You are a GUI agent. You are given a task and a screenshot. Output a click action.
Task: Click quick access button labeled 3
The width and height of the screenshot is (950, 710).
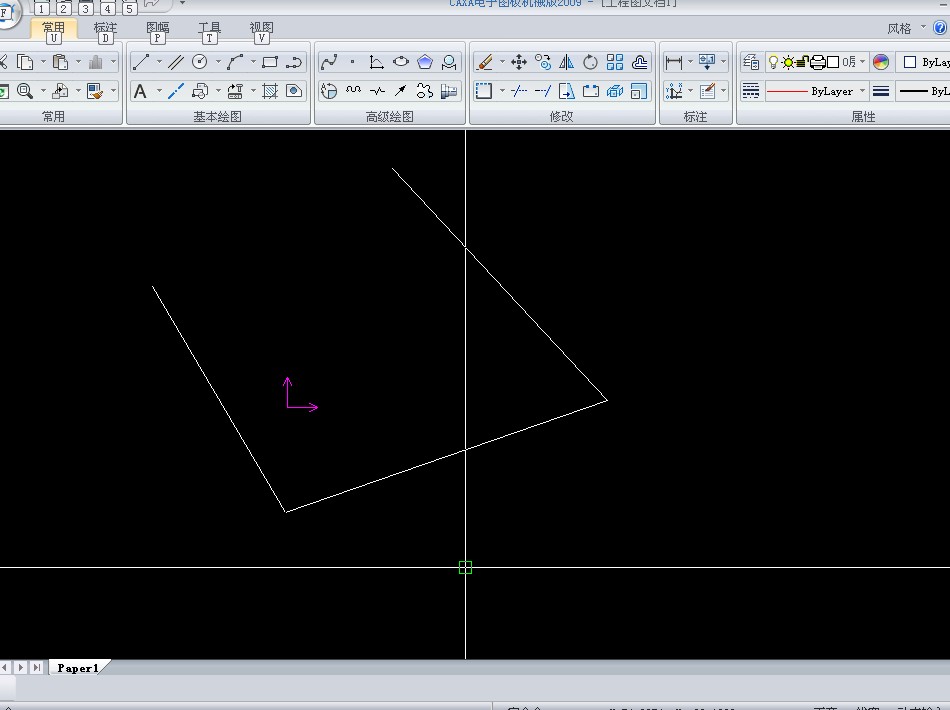point(85,8)
